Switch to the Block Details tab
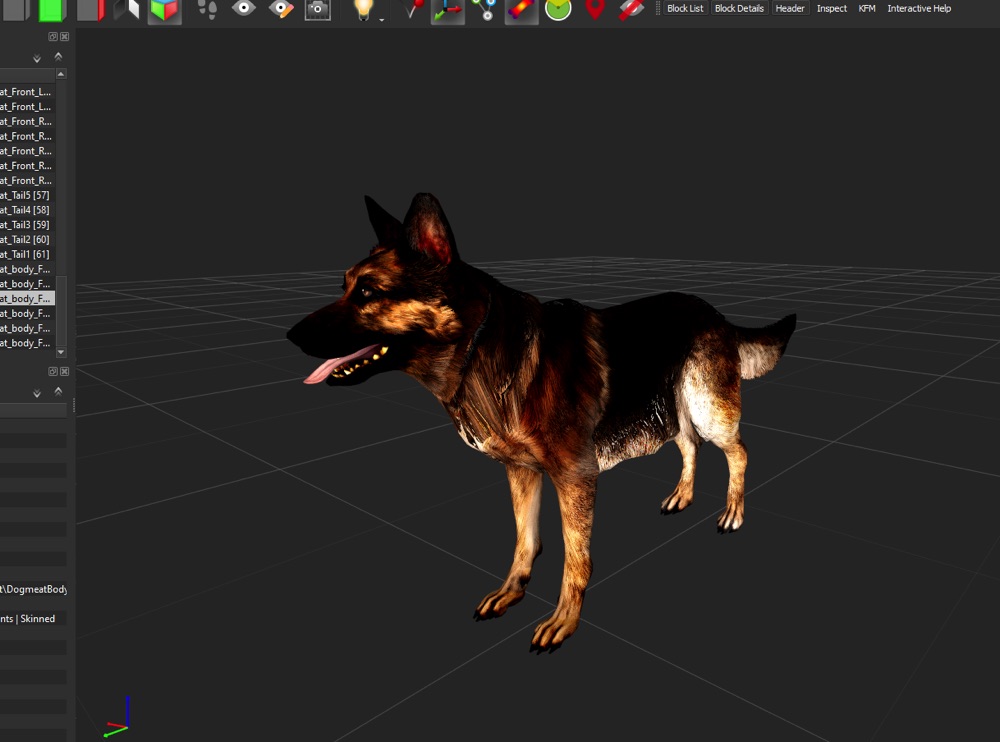The image size is (1000, 742). 739,8
